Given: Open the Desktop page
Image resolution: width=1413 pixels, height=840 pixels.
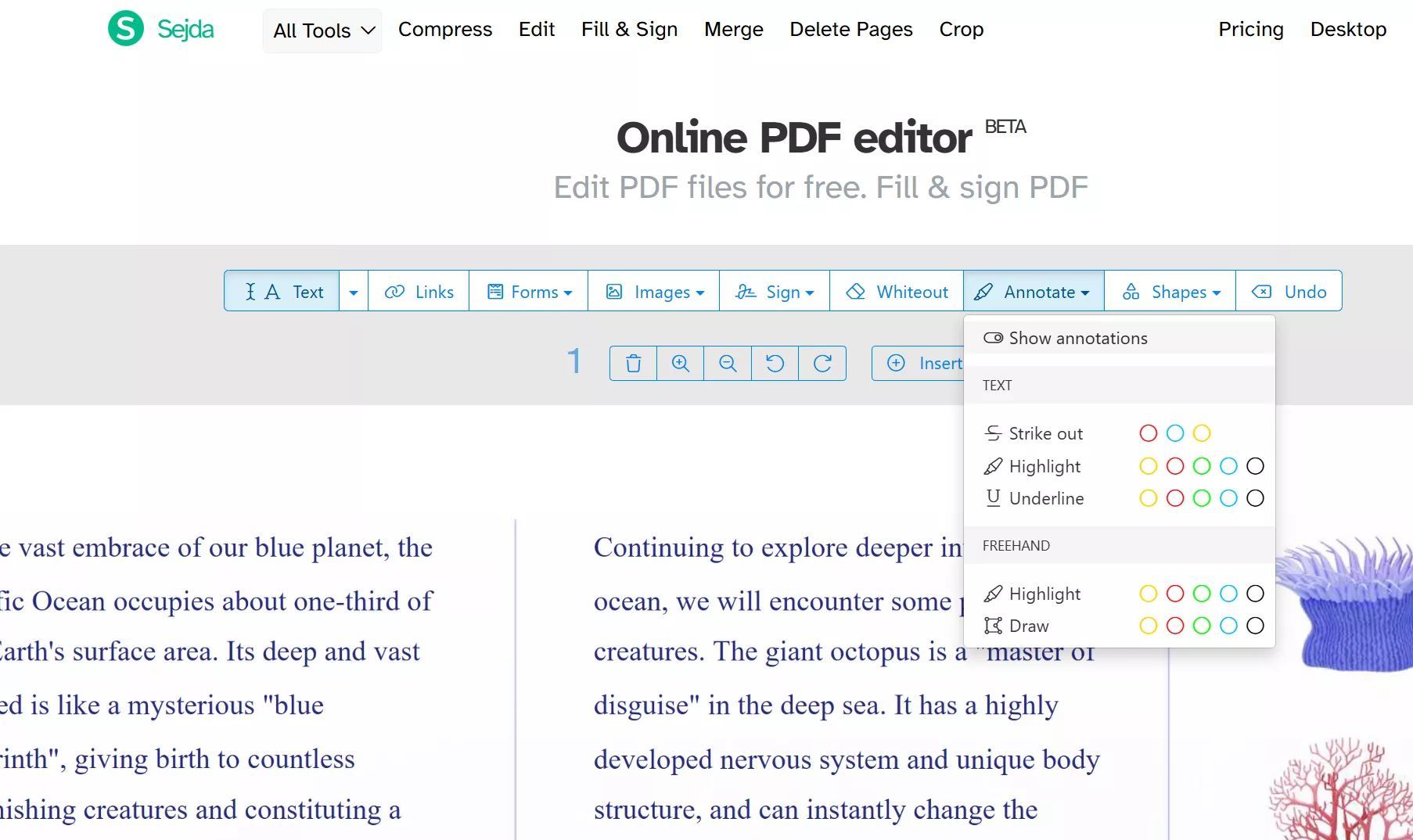Looking at the screenshot, I should (1349, 29).
